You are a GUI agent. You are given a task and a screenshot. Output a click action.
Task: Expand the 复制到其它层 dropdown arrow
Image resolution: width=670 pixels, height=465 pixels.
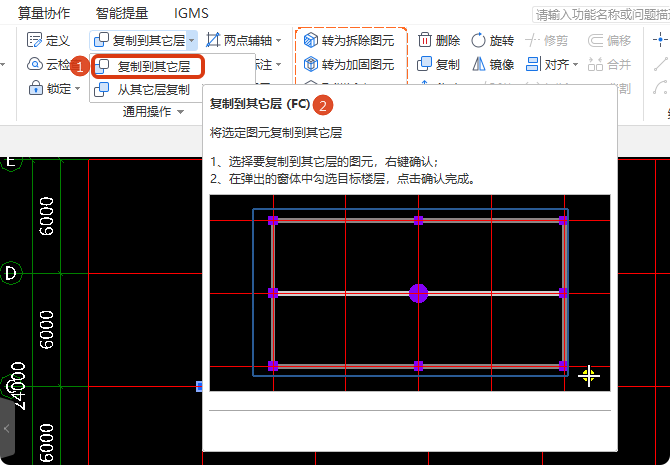coord(192,41)
